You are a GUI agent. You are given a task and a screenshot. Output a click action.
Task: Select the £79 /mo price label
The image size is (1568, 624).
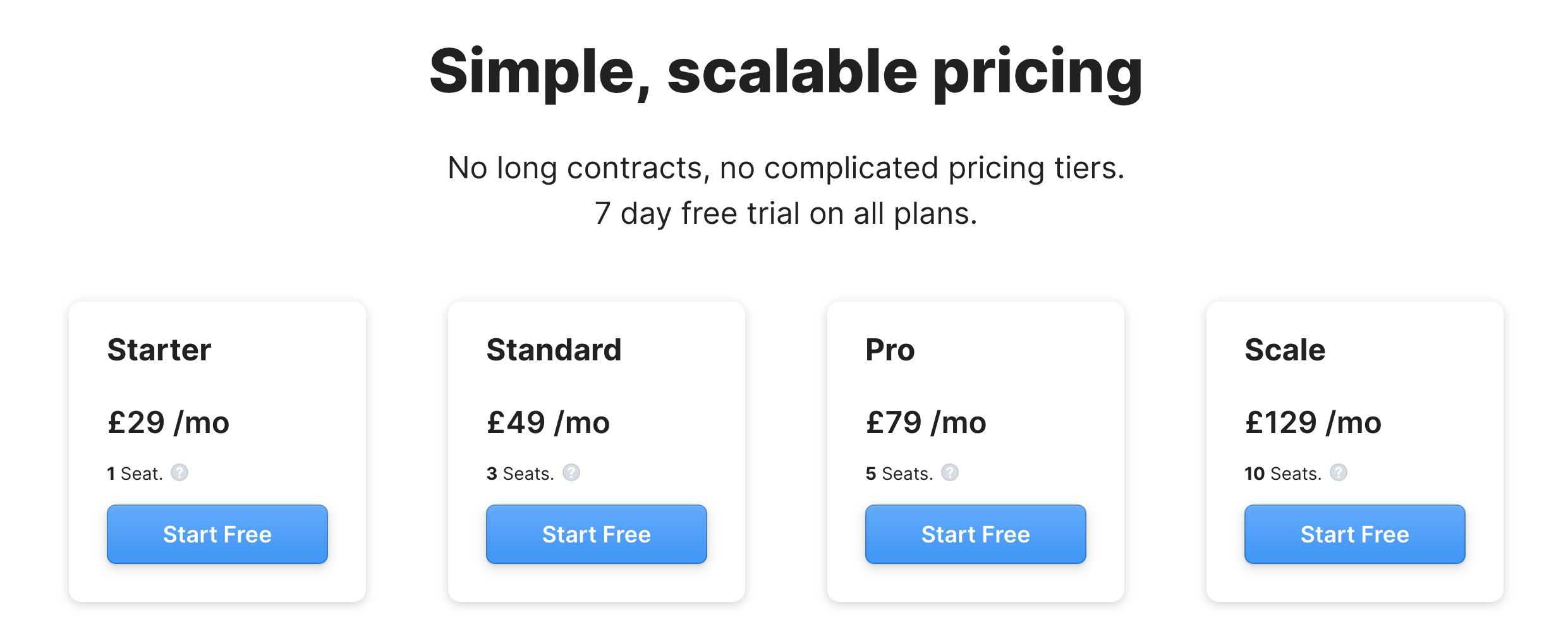926,422
